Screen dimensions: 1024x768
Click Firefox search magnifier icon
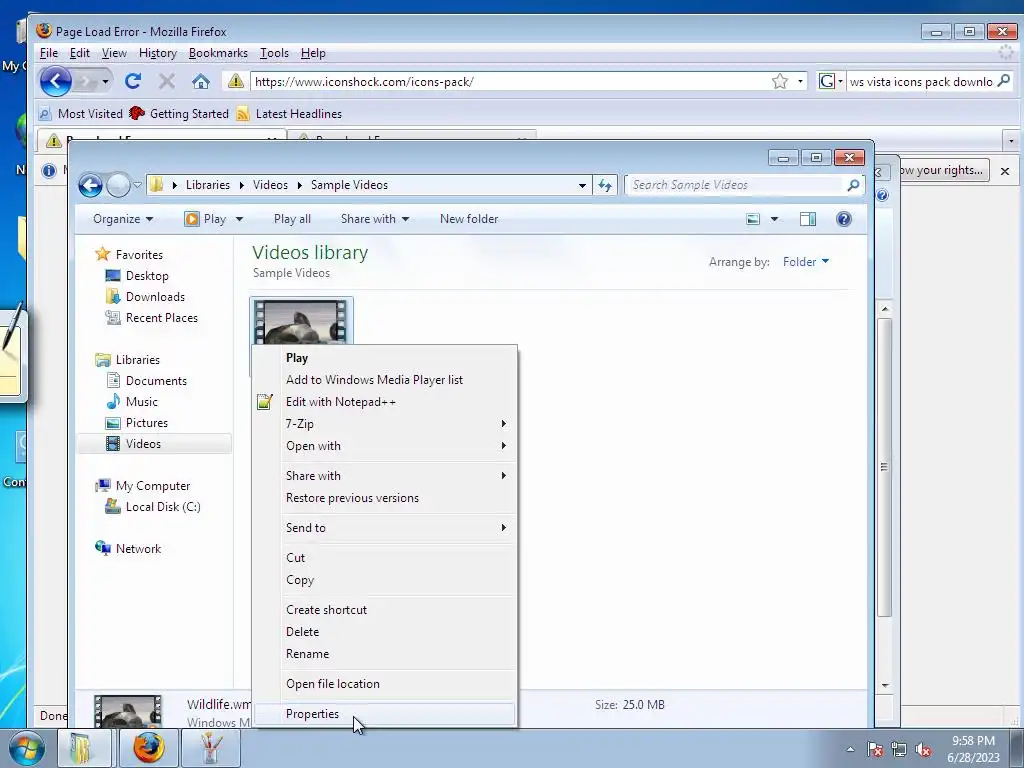[x=1004, y=81]
